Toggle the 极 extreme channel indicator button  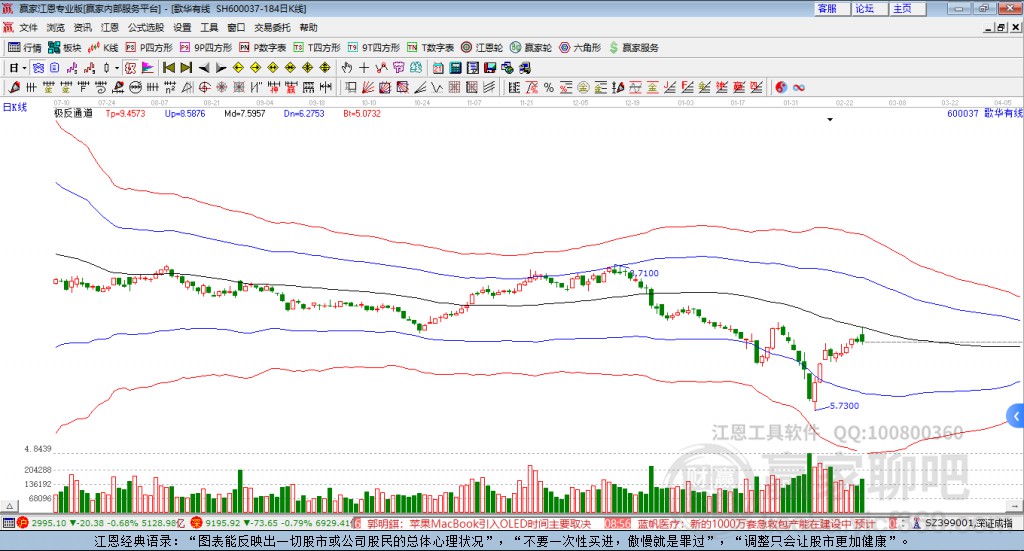point(131,68)
